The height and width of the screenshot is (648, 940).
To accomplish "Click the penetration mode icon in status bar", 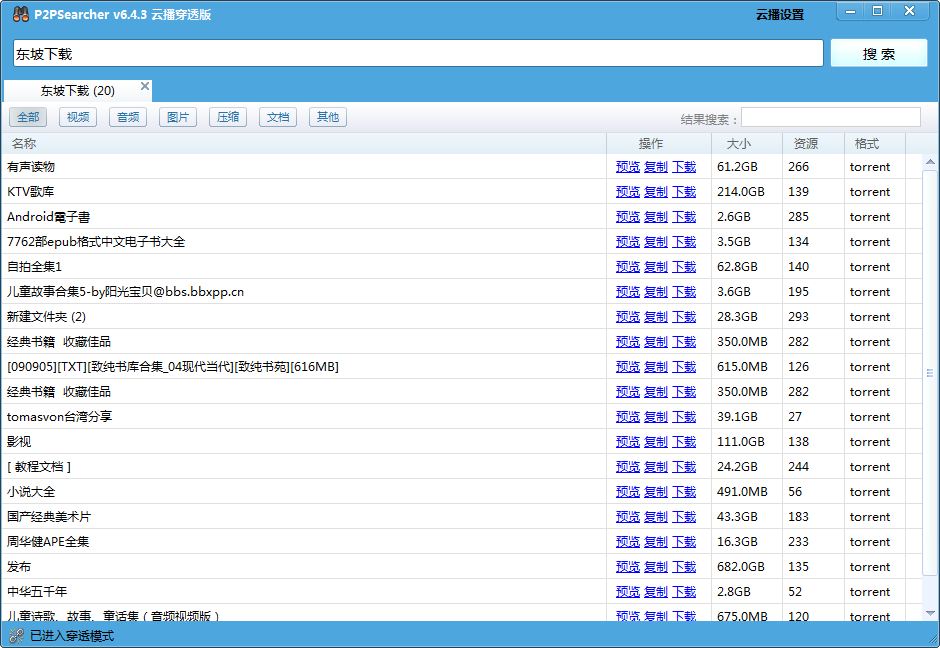I will pyautogui.click(x=15, y=635).
